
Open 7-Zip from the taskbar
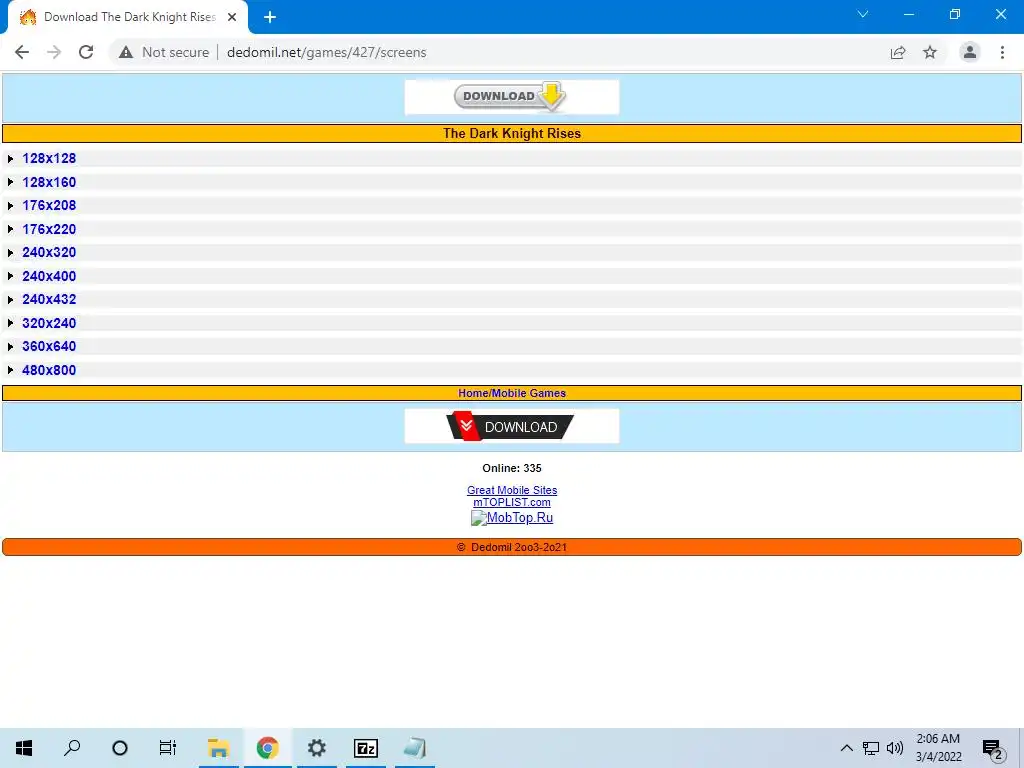366,748
